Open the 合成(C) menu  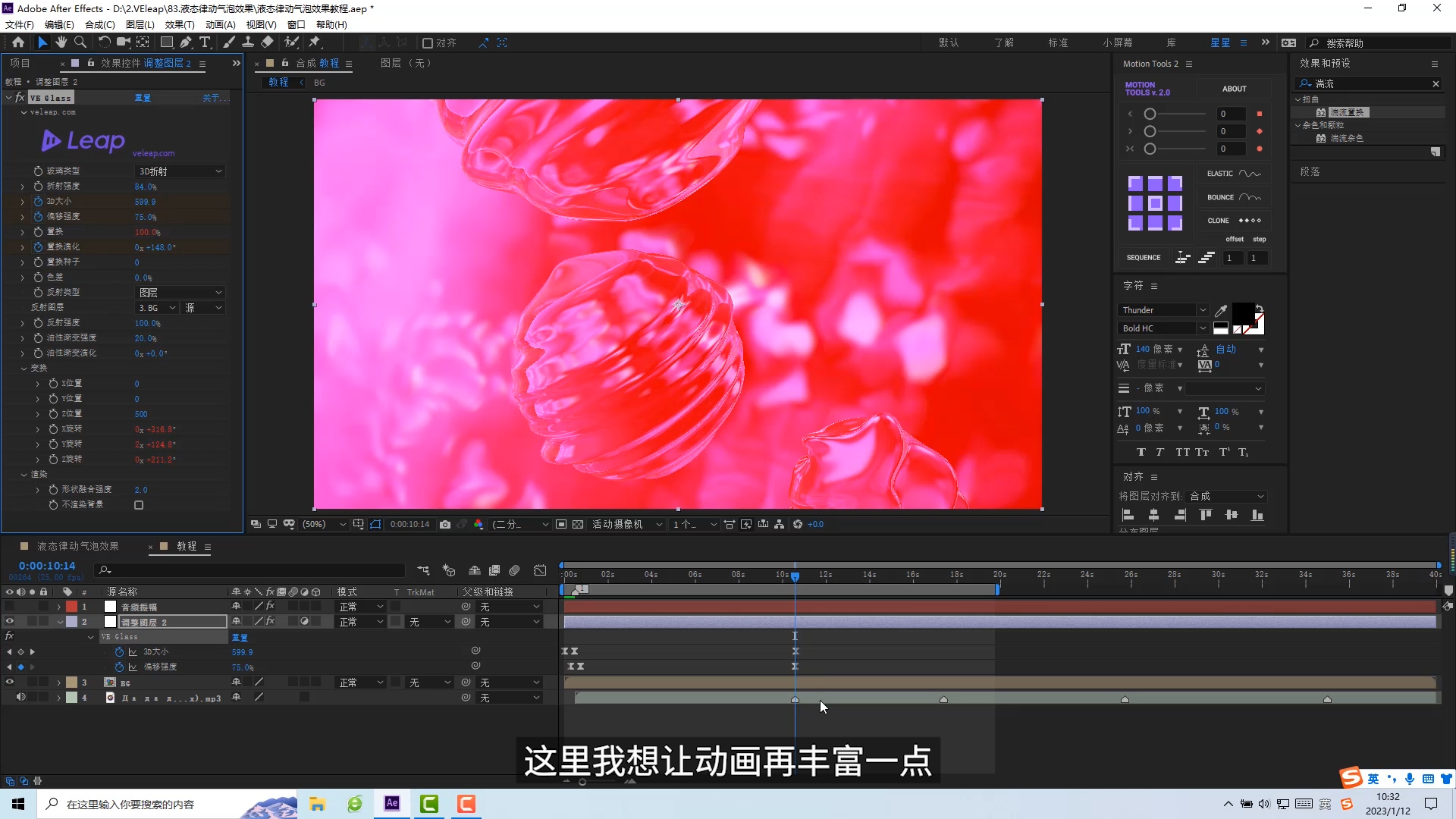[100, 25]
